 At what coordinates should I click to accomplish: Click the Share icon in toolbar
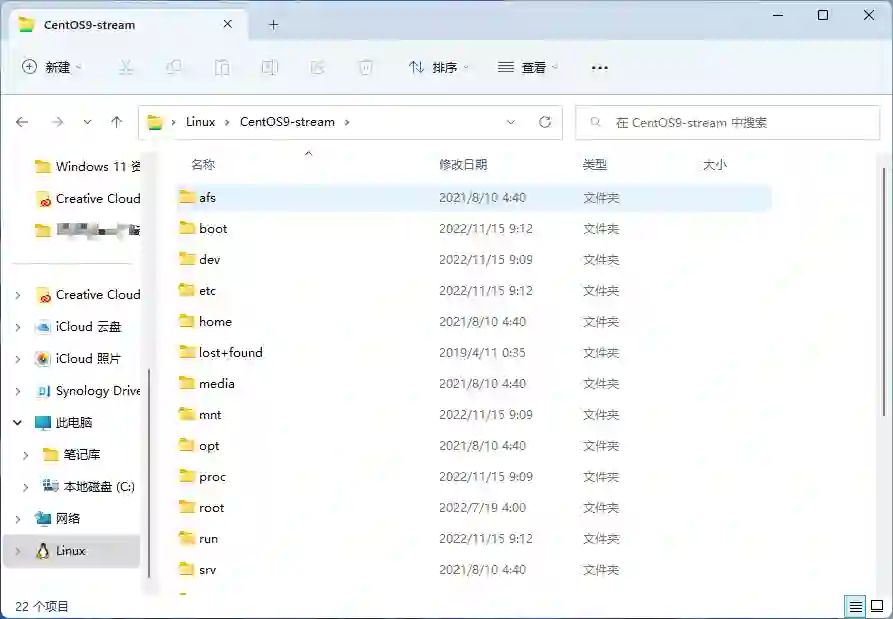(317, 67)
